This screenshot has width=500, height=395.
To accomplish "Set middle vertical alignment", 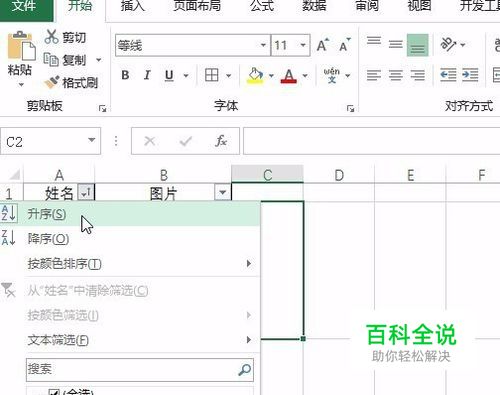I will coord(396,45).
